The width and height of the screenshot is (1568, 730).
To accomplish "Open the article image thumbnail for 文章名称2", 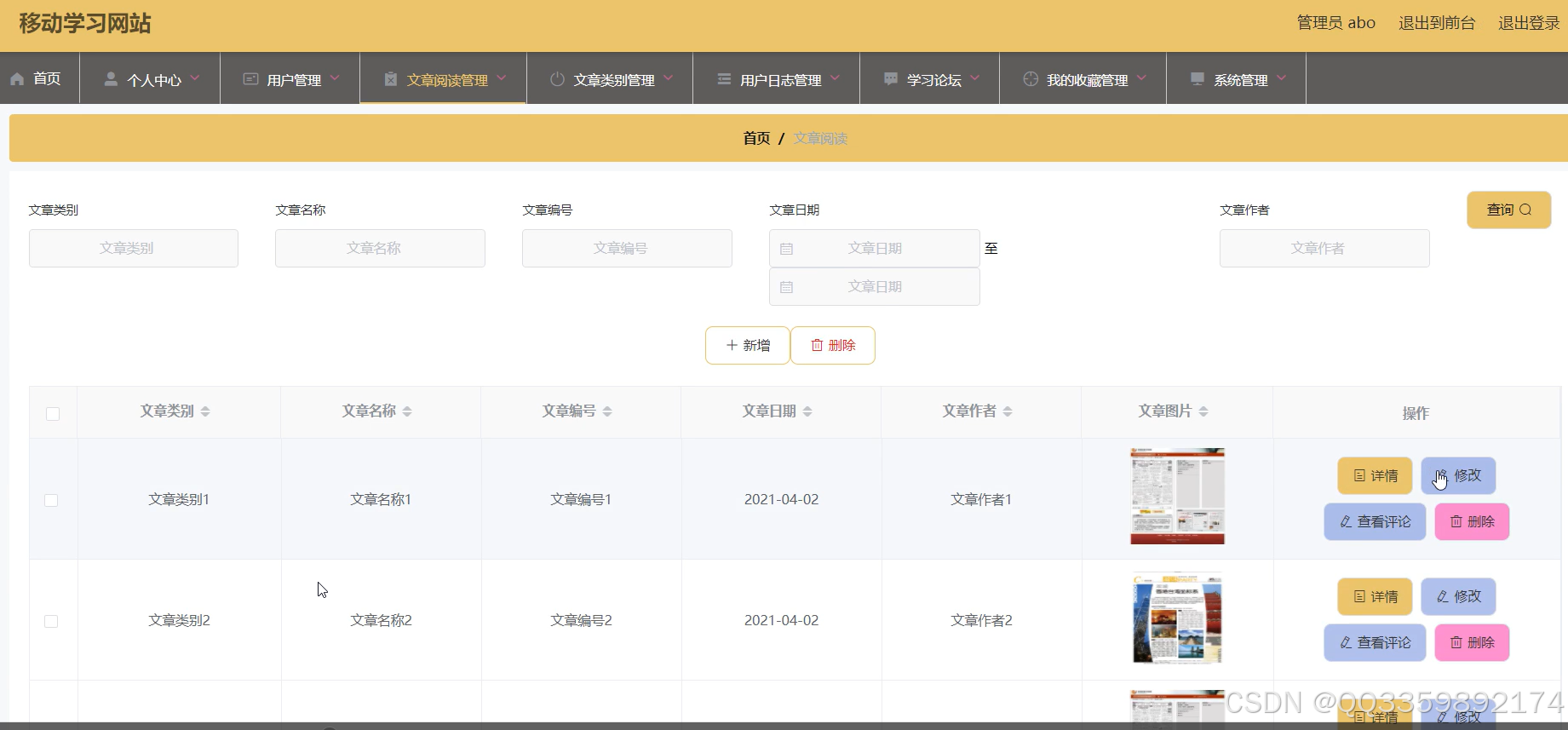I will click(1178, 618).
